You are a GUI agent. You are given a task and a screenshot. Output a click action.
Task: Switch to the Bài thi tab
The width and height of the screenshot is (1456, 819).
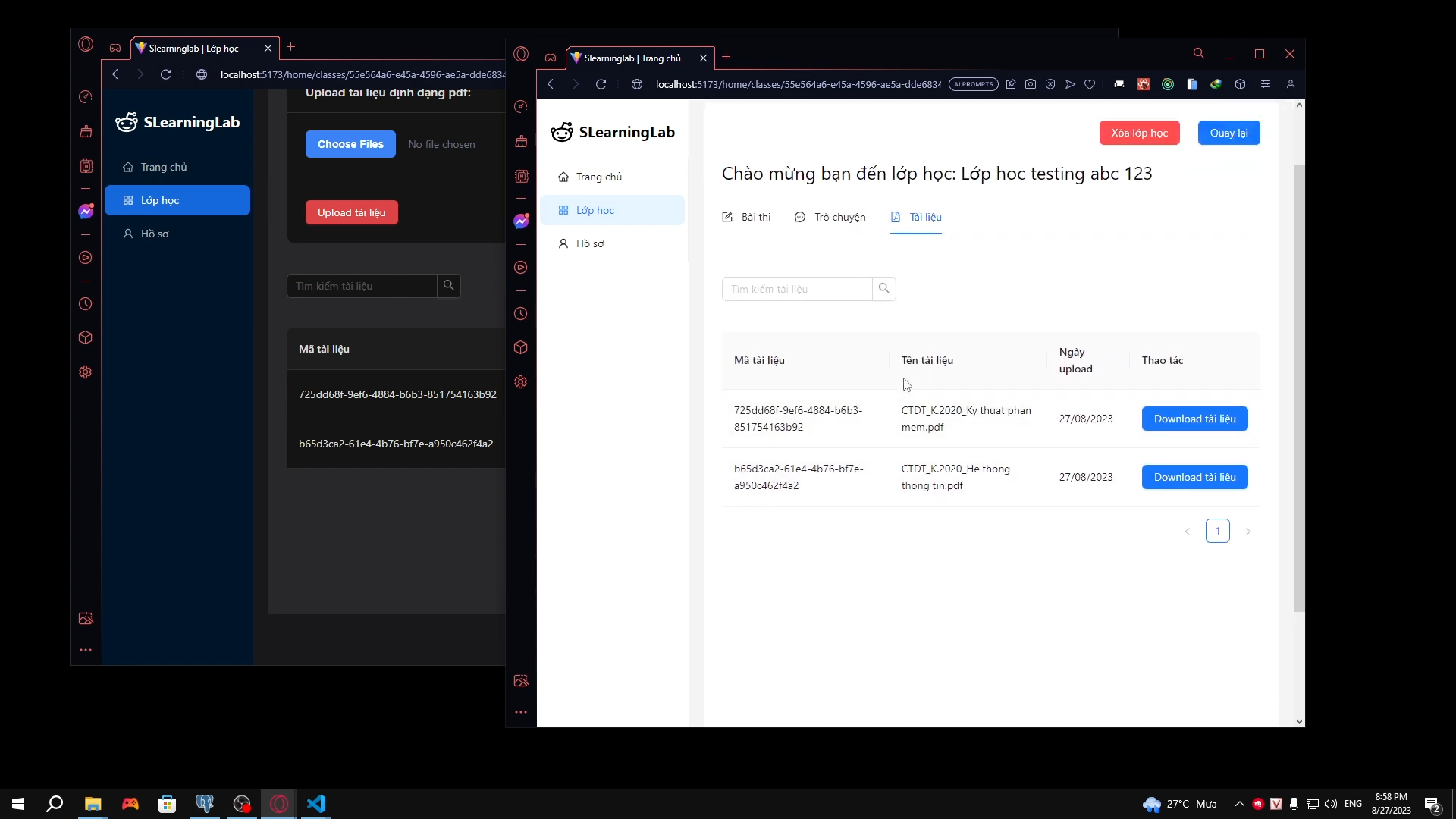(745, 217)
